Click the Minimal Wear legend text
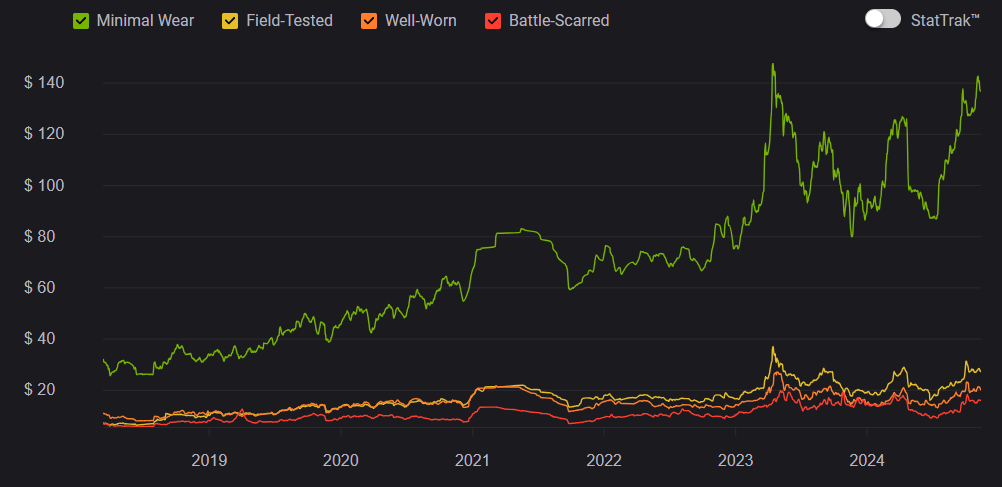 tap(145, 20)
